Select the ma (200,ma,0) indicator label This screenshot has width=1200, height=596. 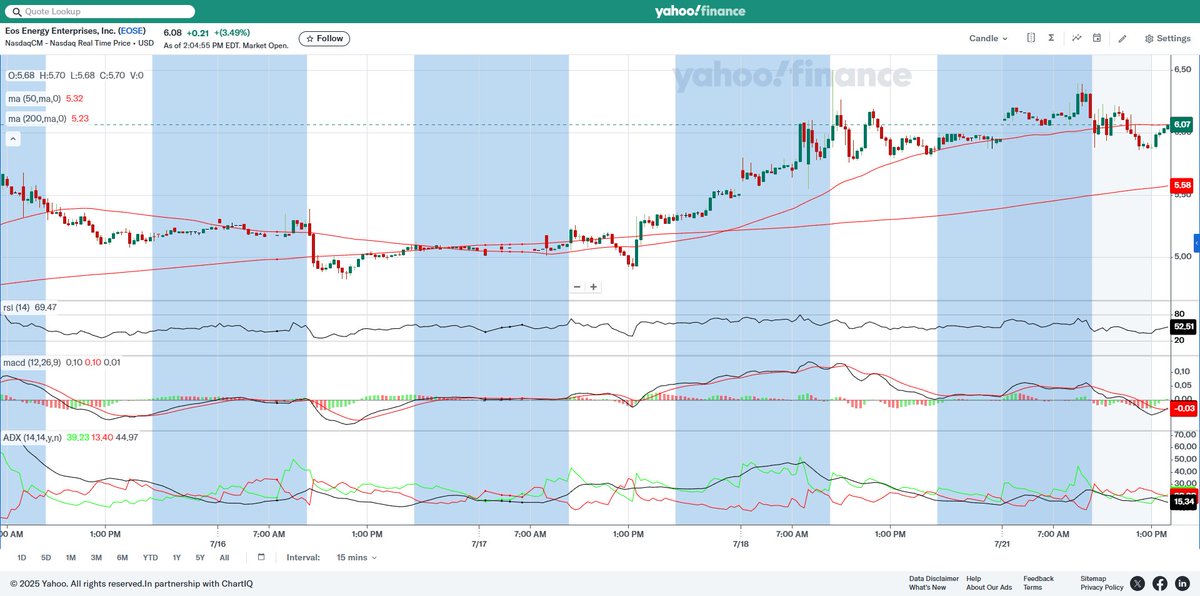coord(37,118)
